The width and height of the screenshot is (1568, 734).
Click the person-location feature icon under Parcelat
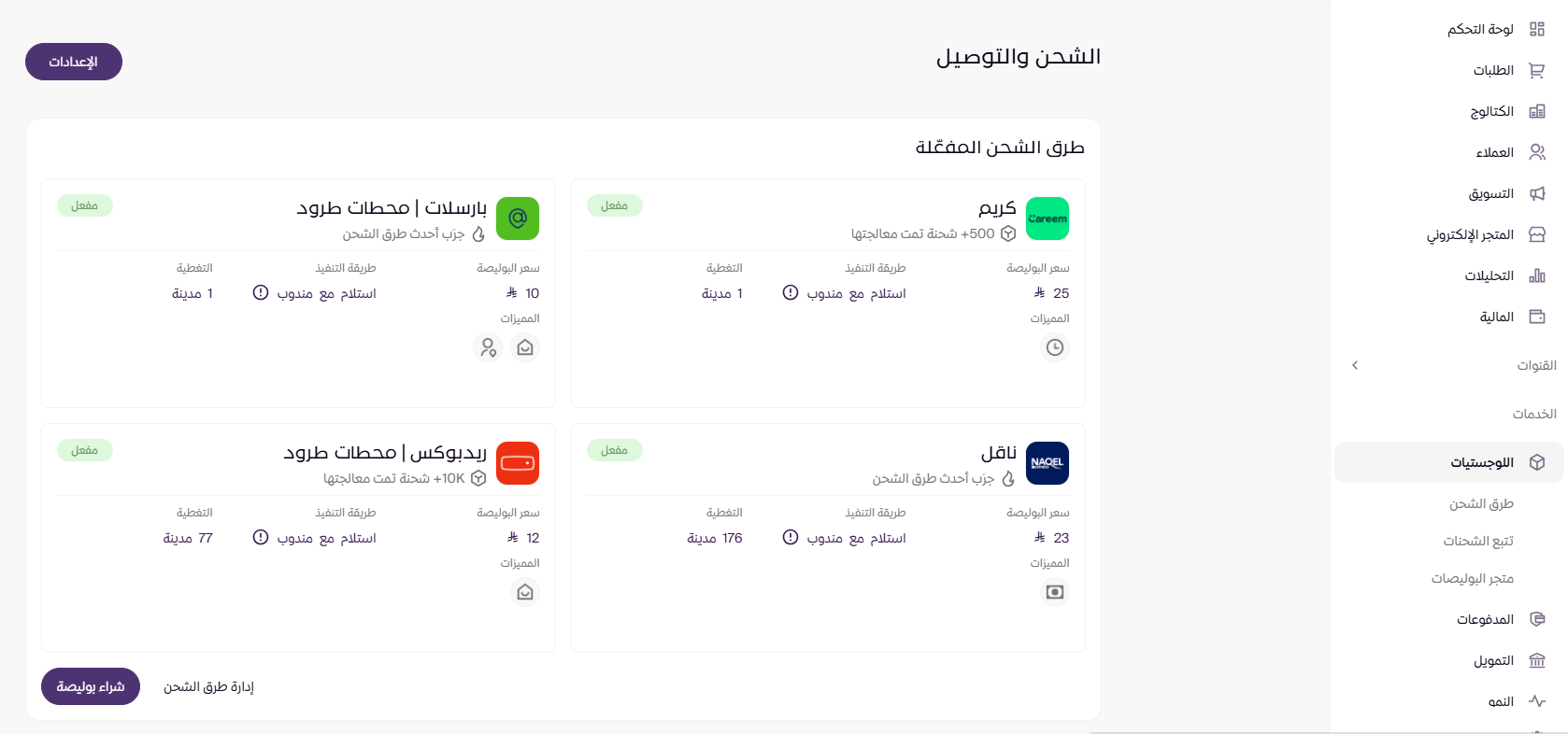point(488,347)
